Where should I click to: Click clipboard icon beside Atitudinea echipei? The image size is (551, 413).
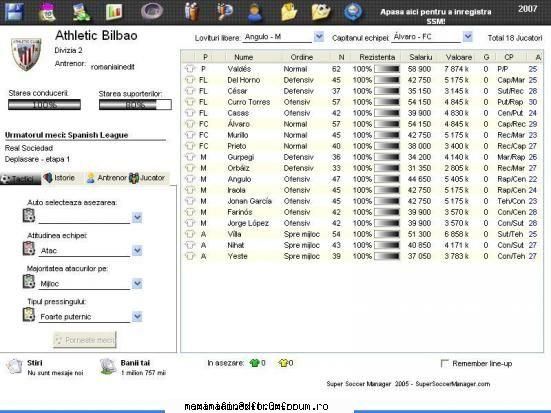coord(29,249)
